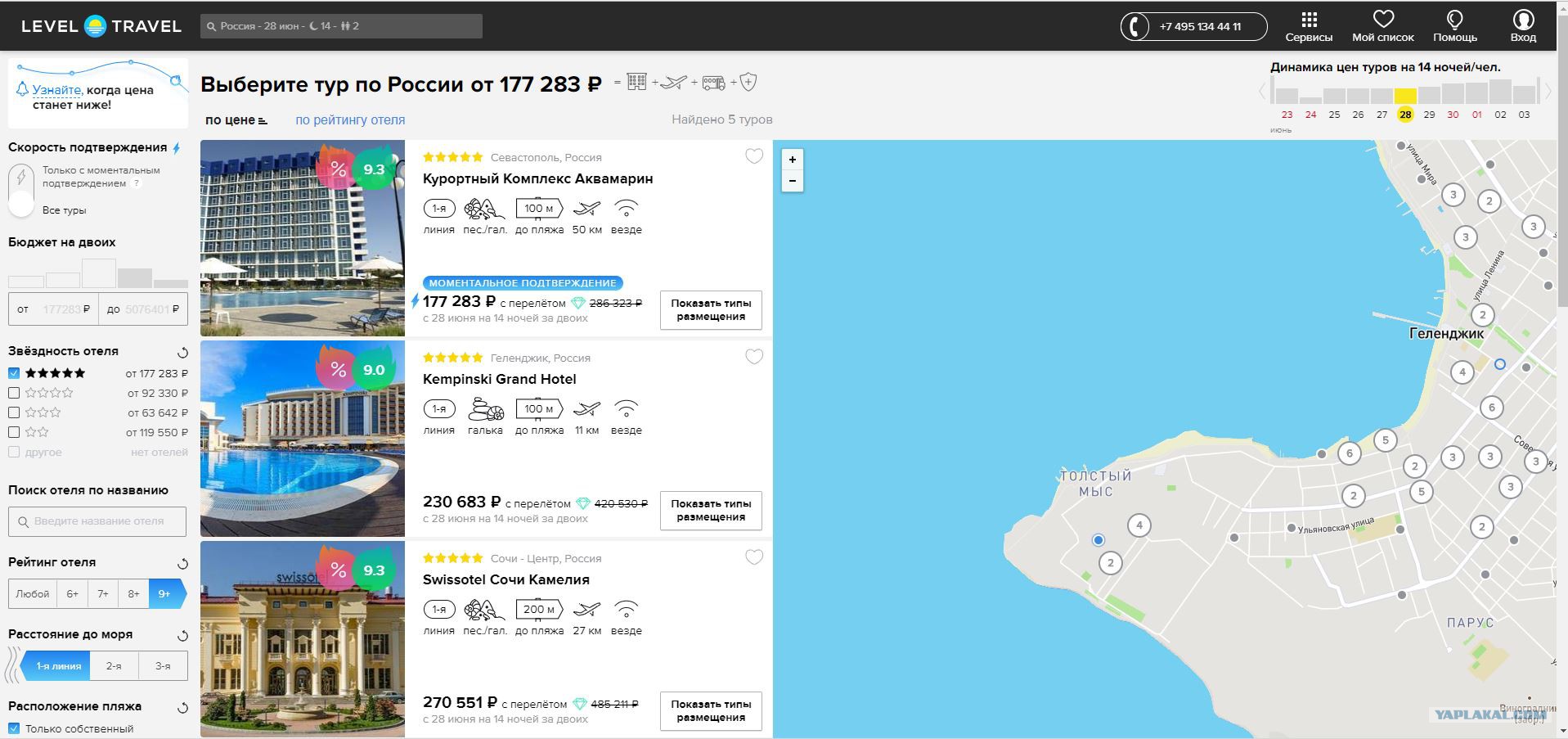
Task: Check the four-star hotel checkbox
Action: (x=14, y=393)
